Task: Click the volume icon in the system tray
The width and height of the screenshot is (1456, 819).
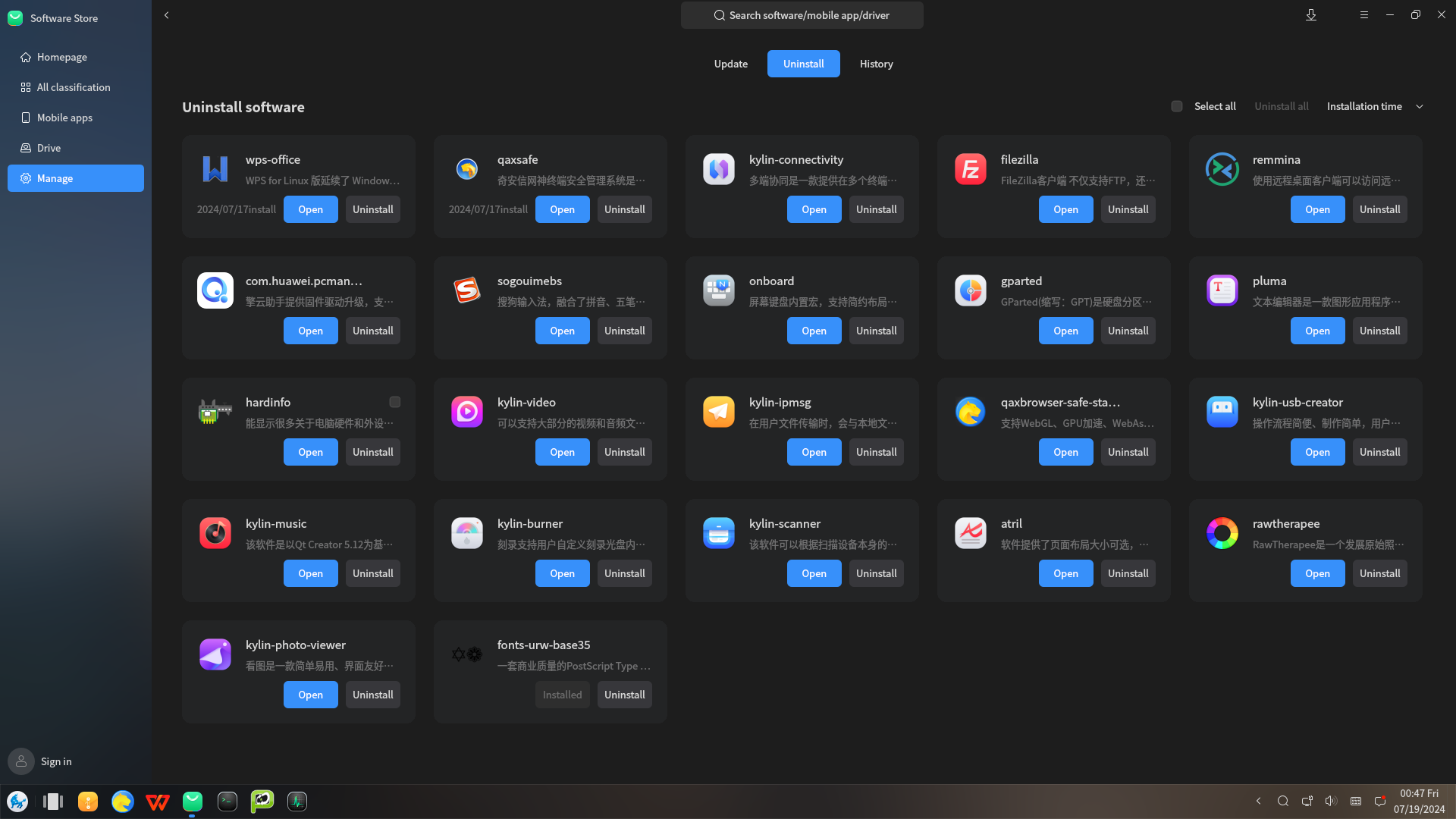Action: [1330, 801]
